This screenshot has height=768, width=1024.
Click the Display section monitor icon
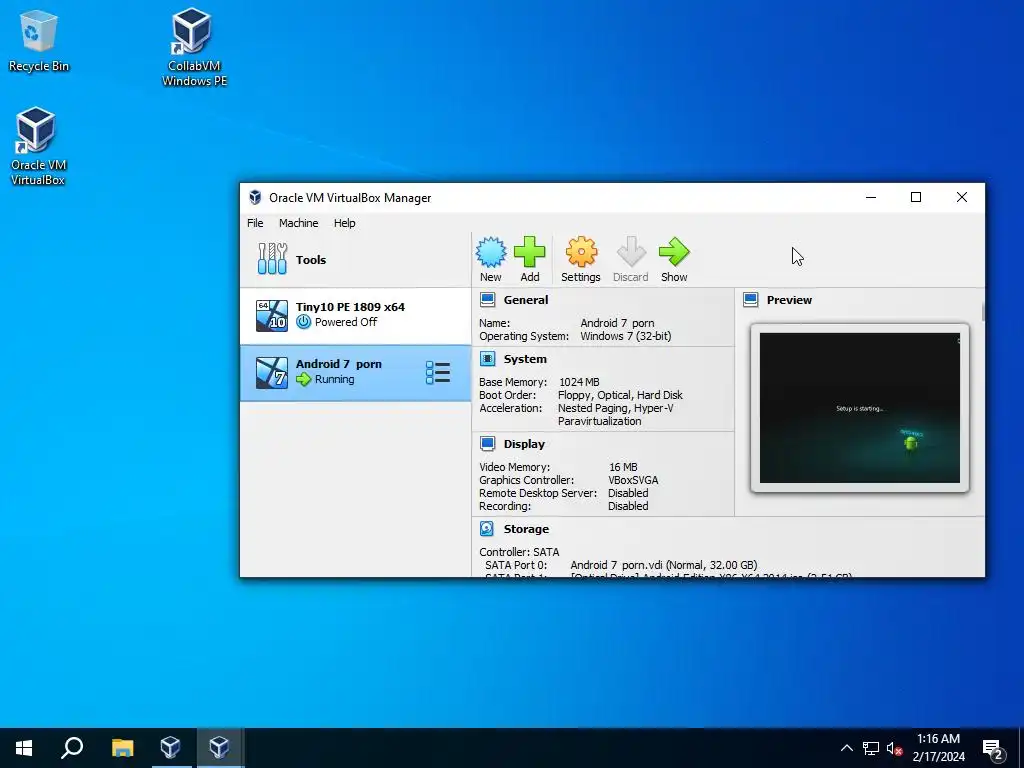pos(487,444)
